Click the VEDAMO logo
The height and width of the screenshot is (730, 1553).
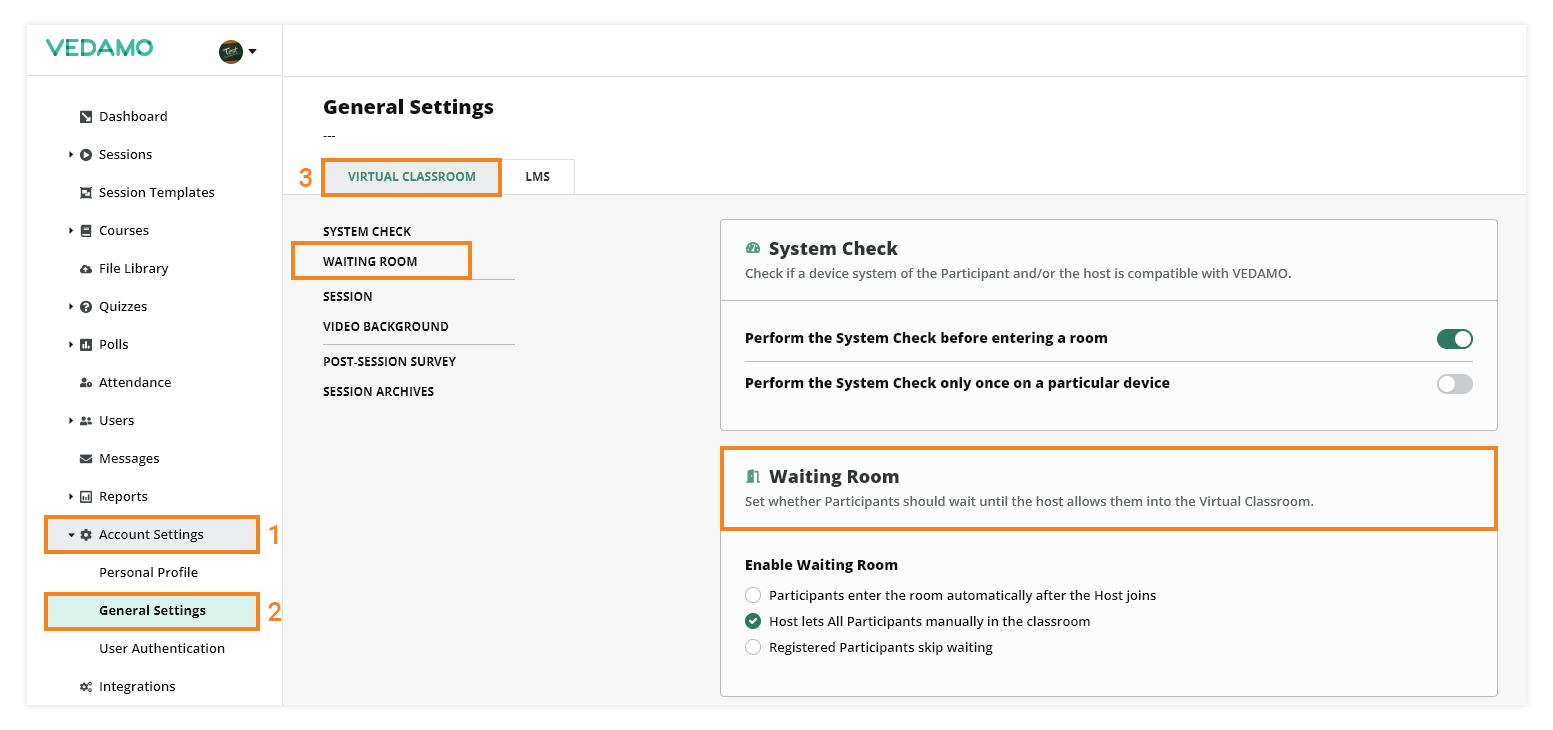[99, 48]
